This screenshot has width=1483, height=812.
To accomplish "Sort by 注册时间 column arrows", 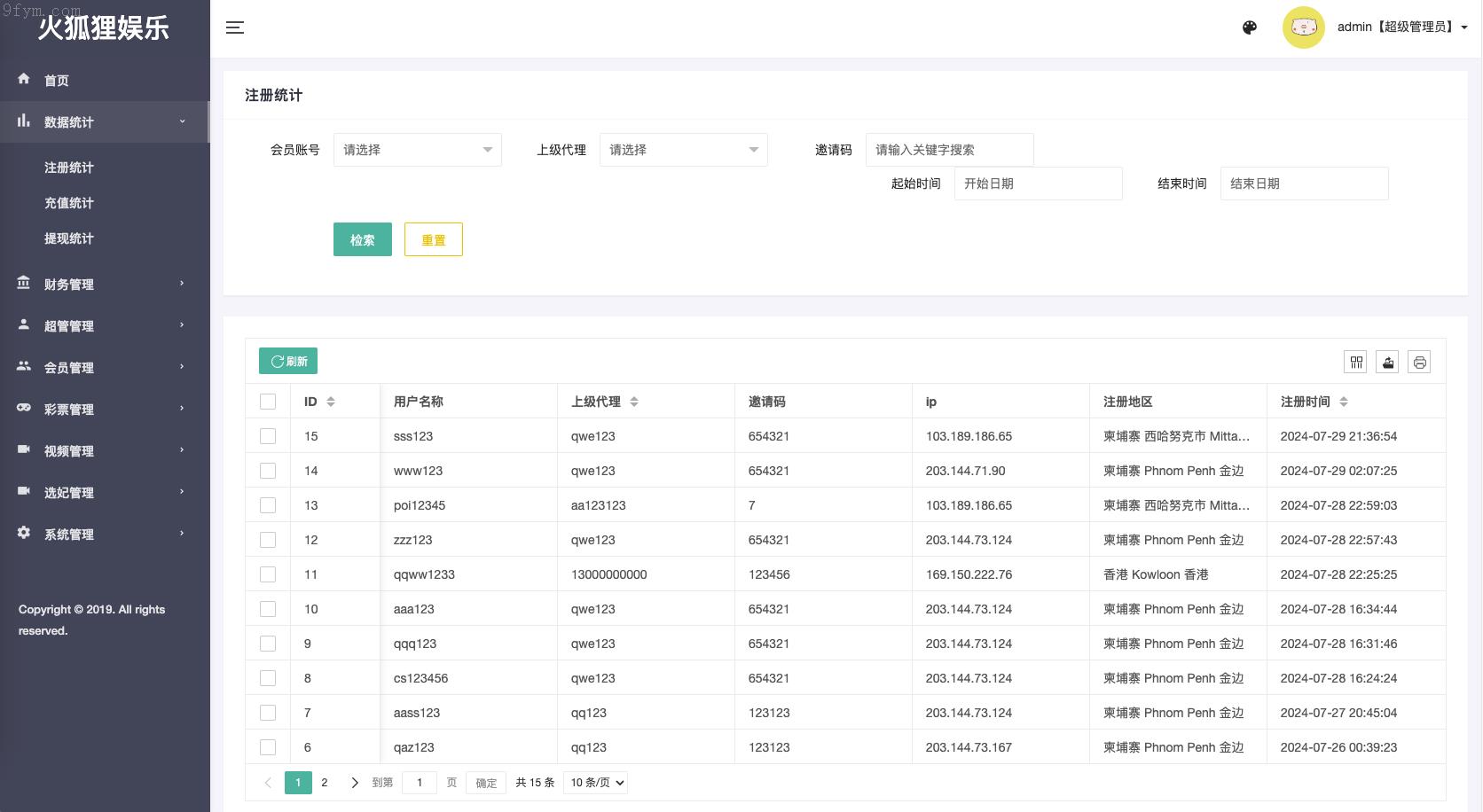I will click(1344, 402).
